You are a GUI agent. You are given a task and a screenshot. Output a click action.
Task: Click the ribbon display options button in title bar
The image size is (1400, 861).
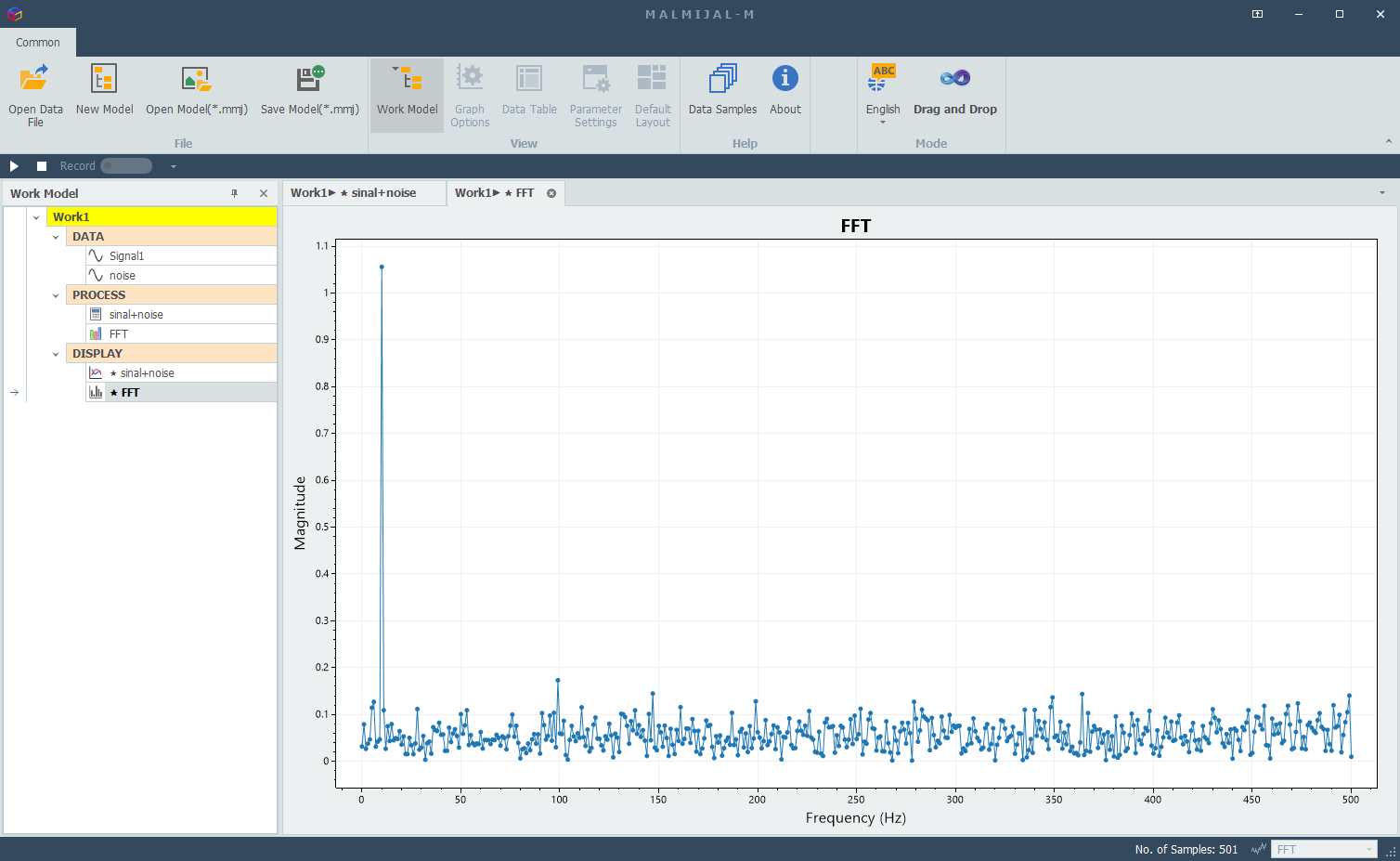click(x=1257, y=14)
